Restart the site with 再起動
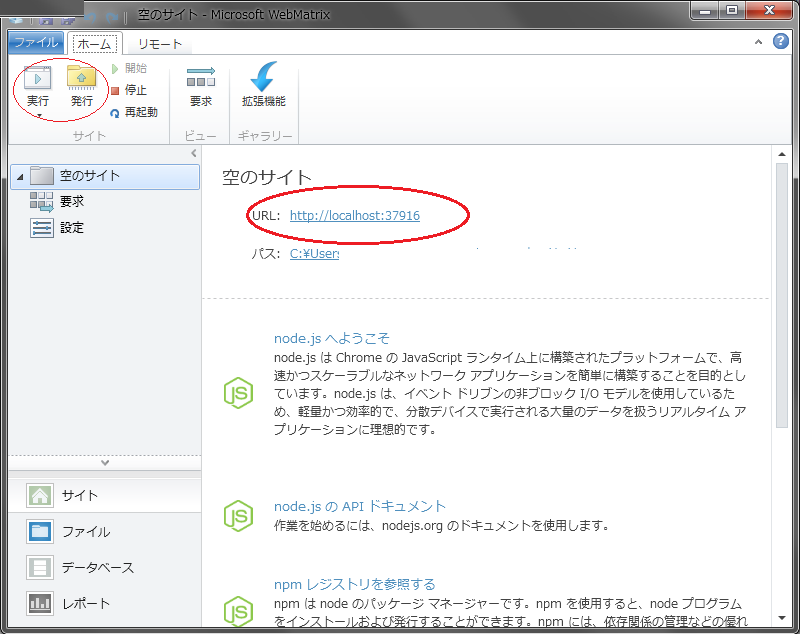The image size is (803, 637). pyautogui.click(x=134, y=113)
